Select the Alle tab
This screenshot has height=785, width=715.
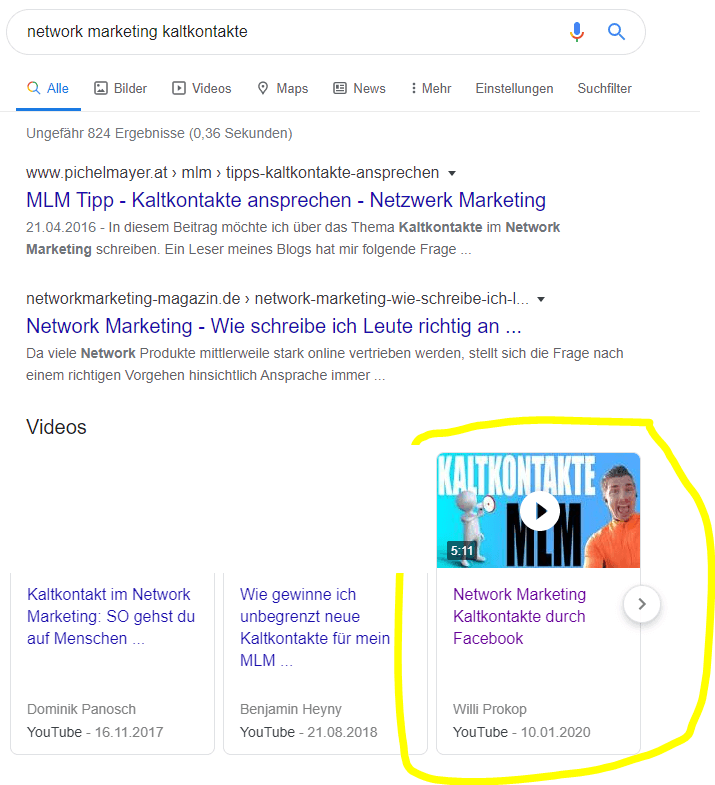48,89
